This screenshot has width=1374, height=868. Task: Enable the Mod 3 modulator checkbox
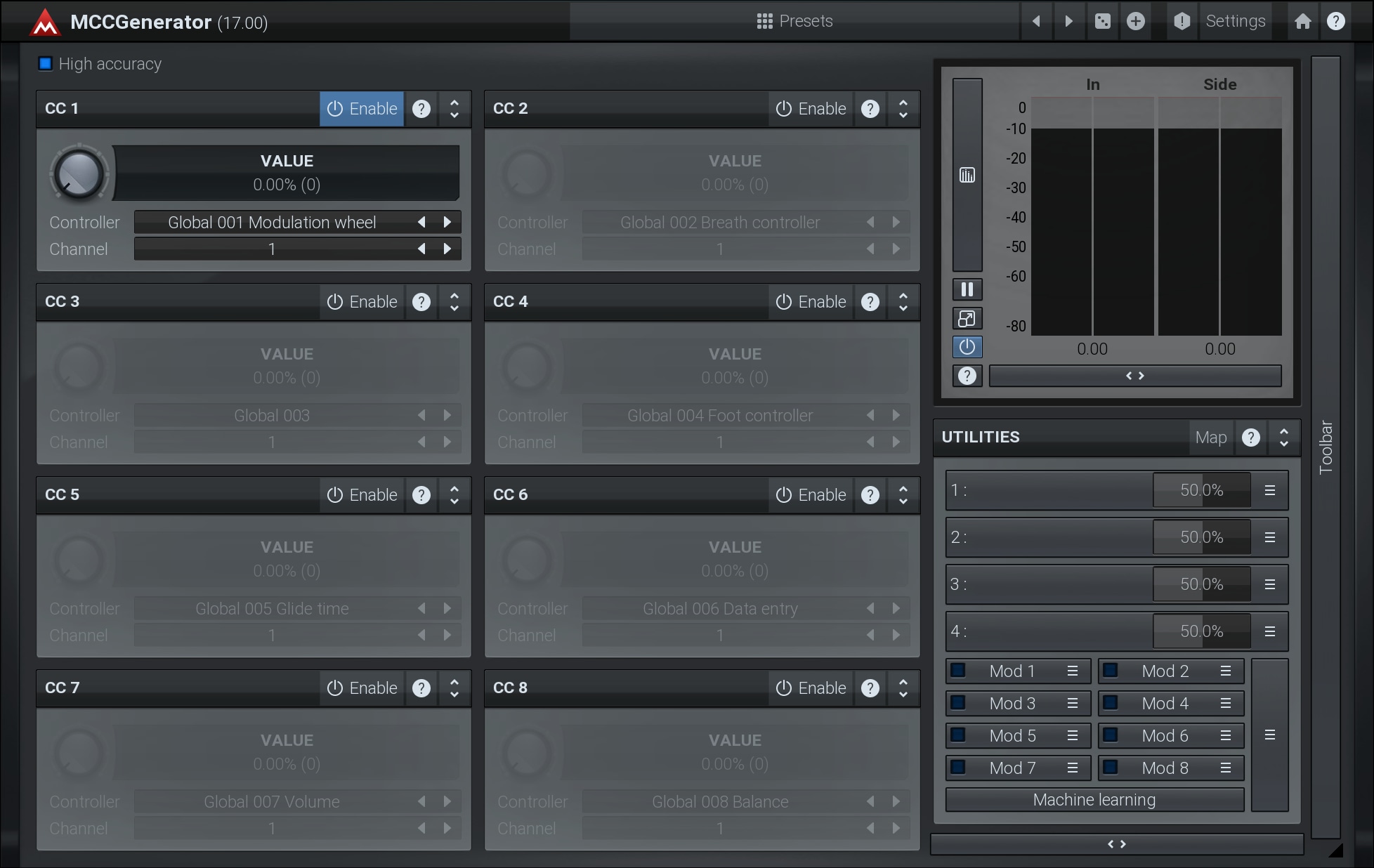coord(958,703)
